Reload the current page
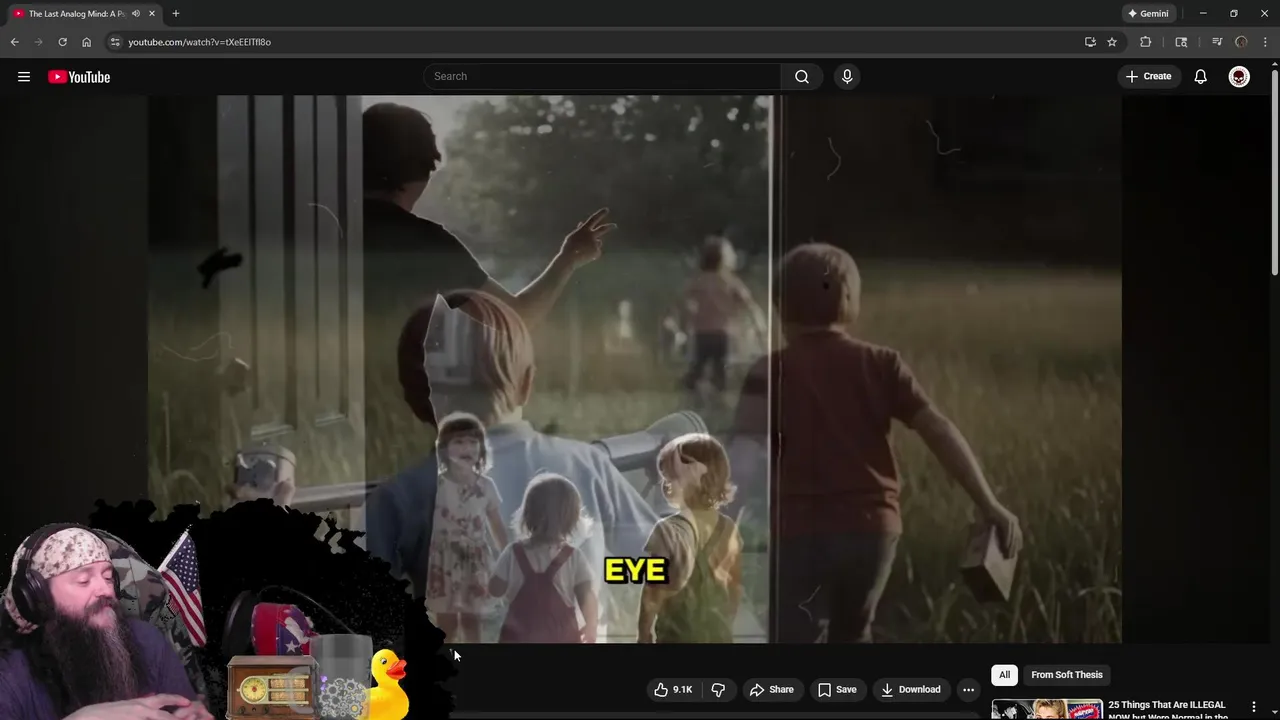The image size is (1280, 720). [x=63, y=42]
